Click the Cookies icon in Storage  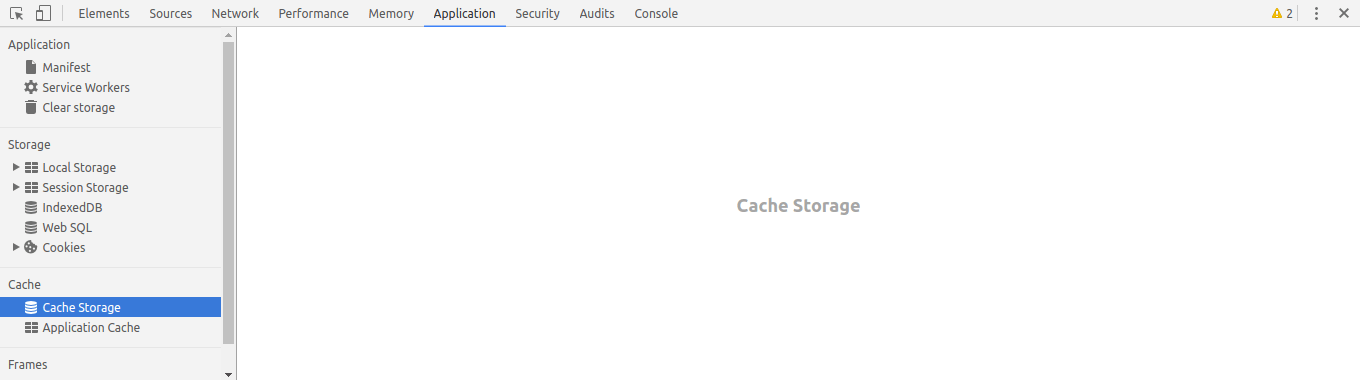pos(31,247)
